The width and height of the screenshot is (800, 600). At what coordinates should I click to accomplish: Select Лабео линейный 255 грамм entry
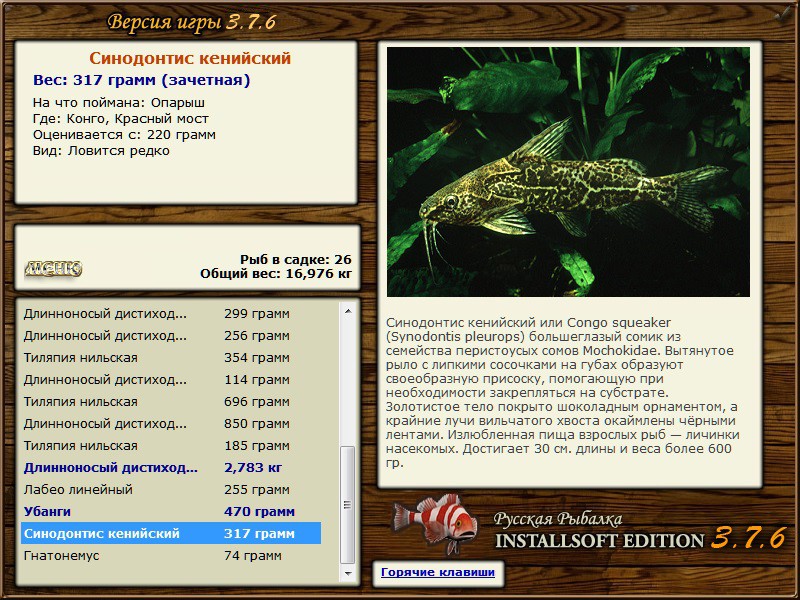tap(171, 490)
